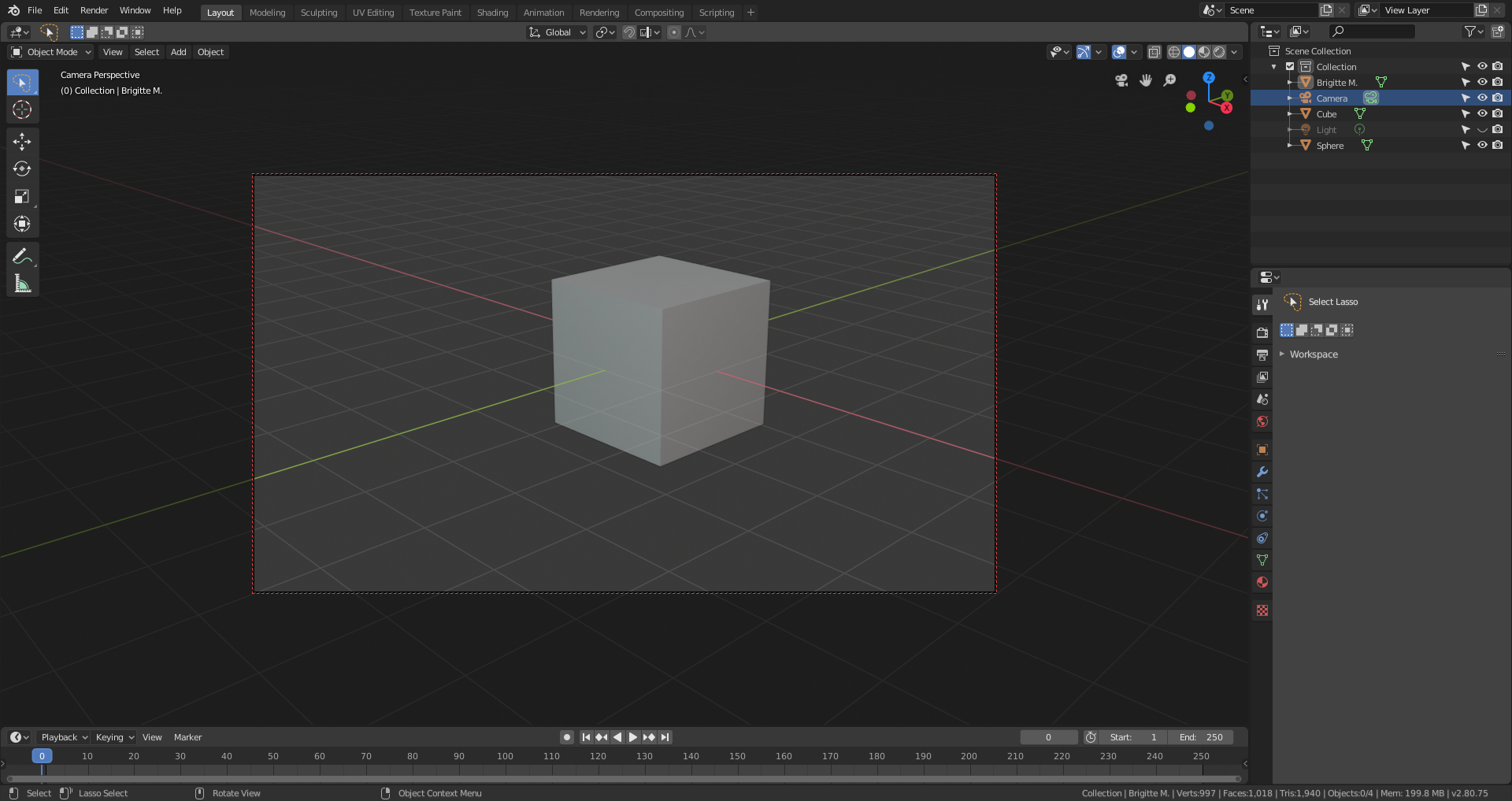Open the Modifiers wrench properties tab
Image resolution: width=1512 pixels, height=801 pixels.
click(x=1262, y=473)
